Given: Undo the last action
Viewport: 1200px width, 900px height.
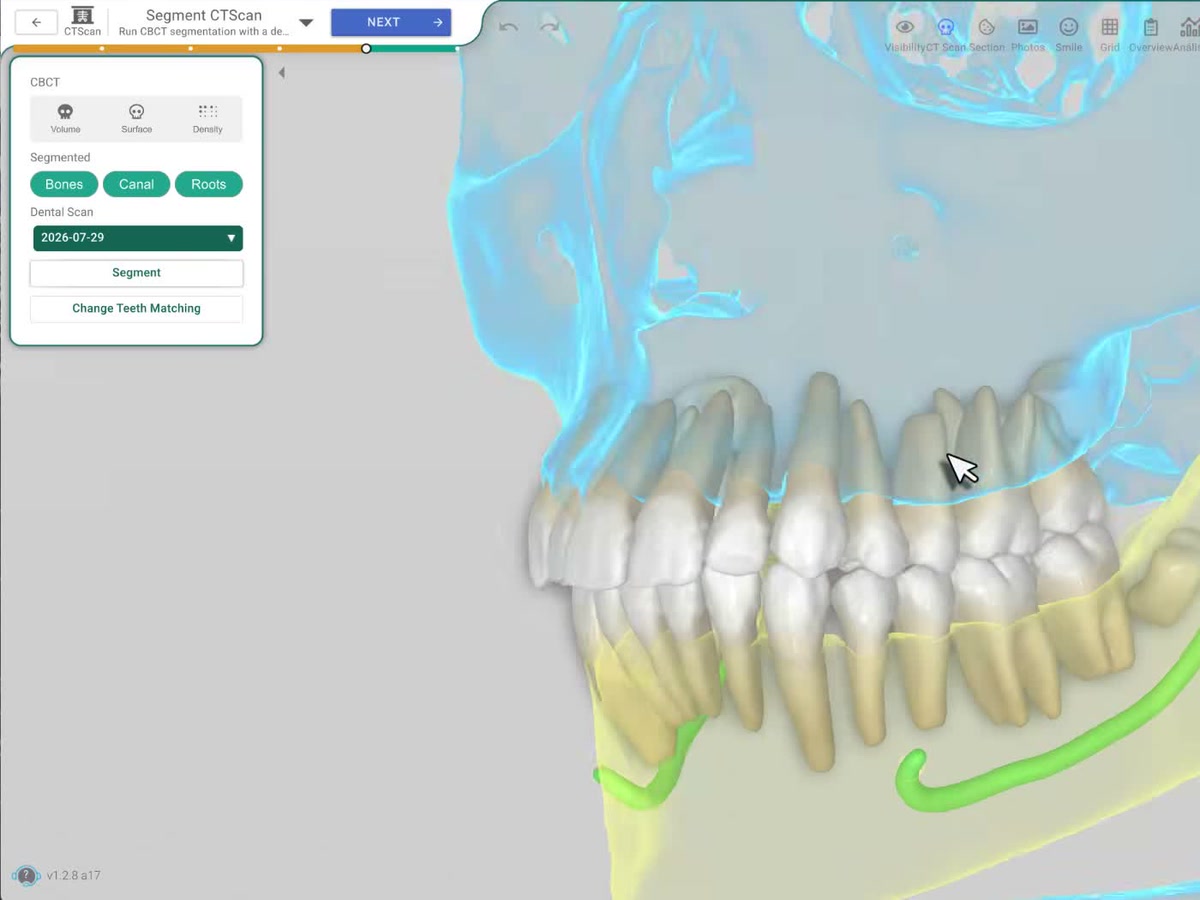Looking at the screenshot, I should pos(508,27).
